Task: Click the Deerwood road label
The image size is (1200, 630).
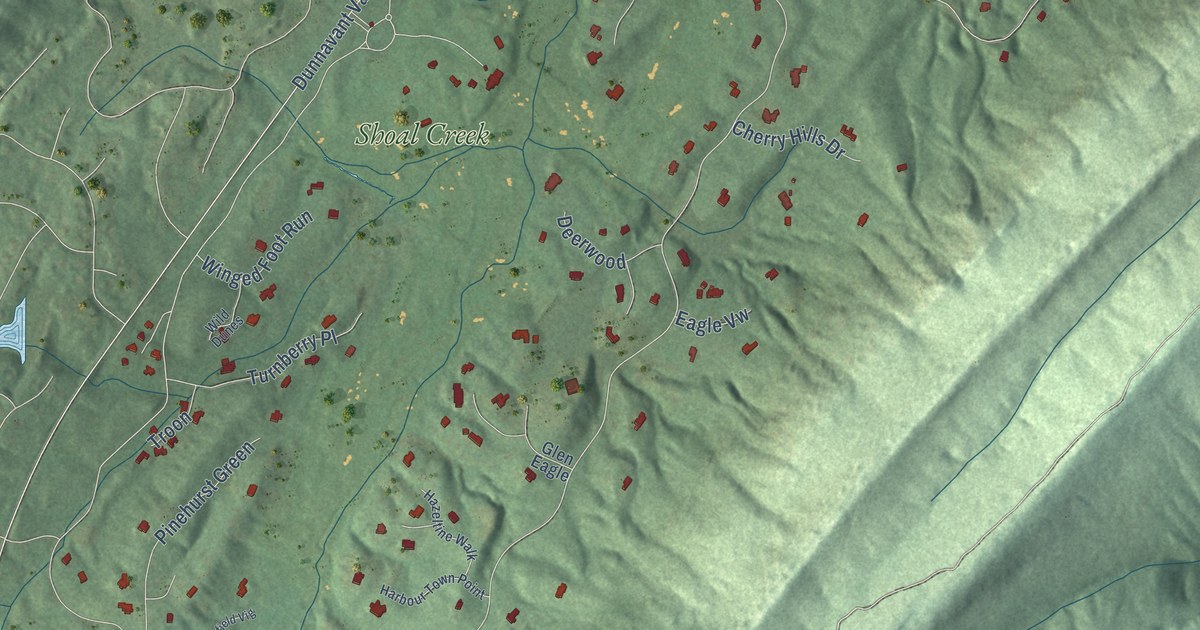Action: (591, 242)
